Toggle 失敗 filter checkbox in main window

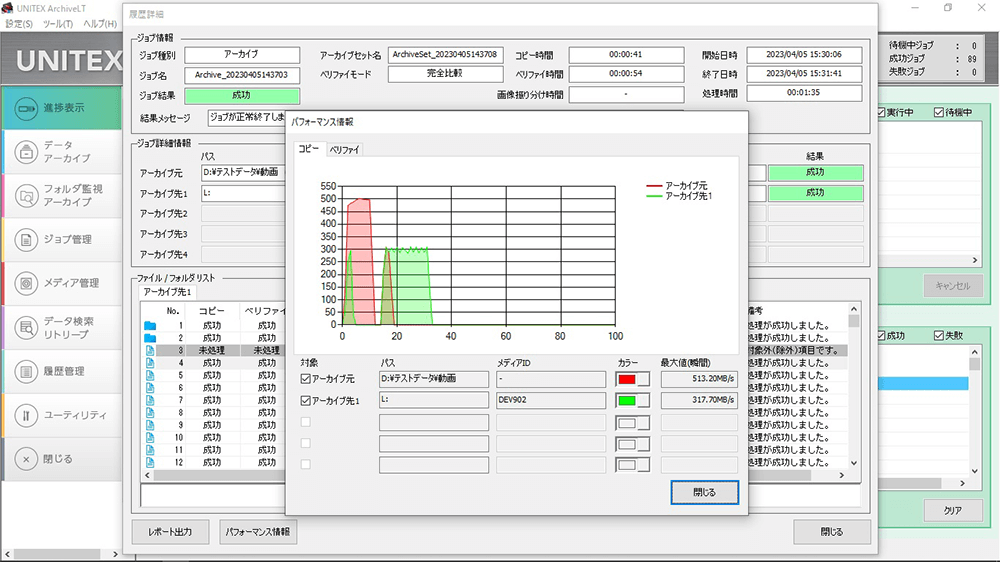[x=939, y=336]
